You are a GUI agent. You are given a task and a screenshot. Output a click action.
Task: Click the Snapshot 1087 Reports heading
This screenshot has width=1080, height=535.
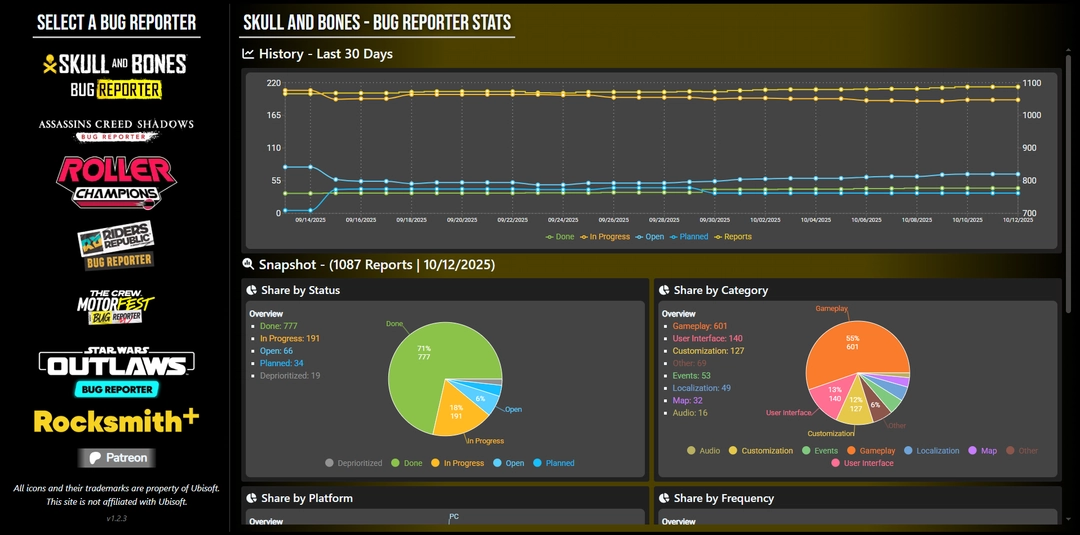point(377,264)
